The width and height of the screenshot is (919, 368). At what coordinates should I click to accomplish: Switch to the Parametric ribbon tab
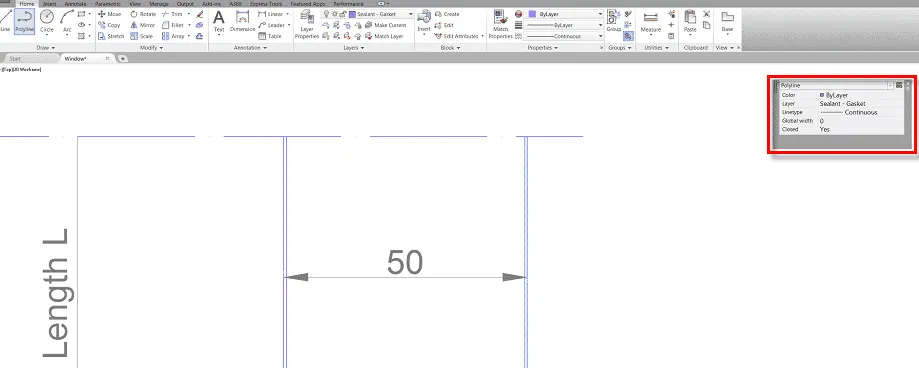pos(107,4)
